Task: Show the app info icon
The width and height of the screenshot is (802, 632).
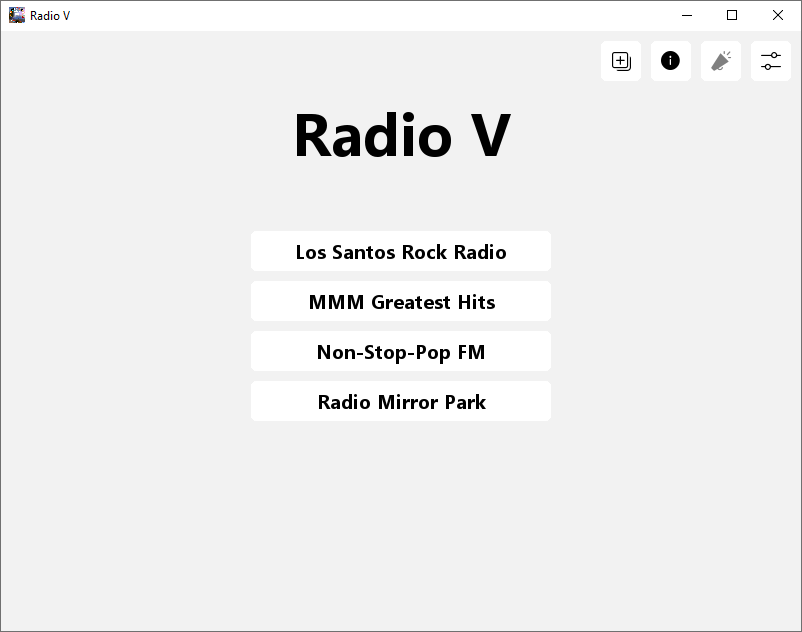Action: (671, 61)
